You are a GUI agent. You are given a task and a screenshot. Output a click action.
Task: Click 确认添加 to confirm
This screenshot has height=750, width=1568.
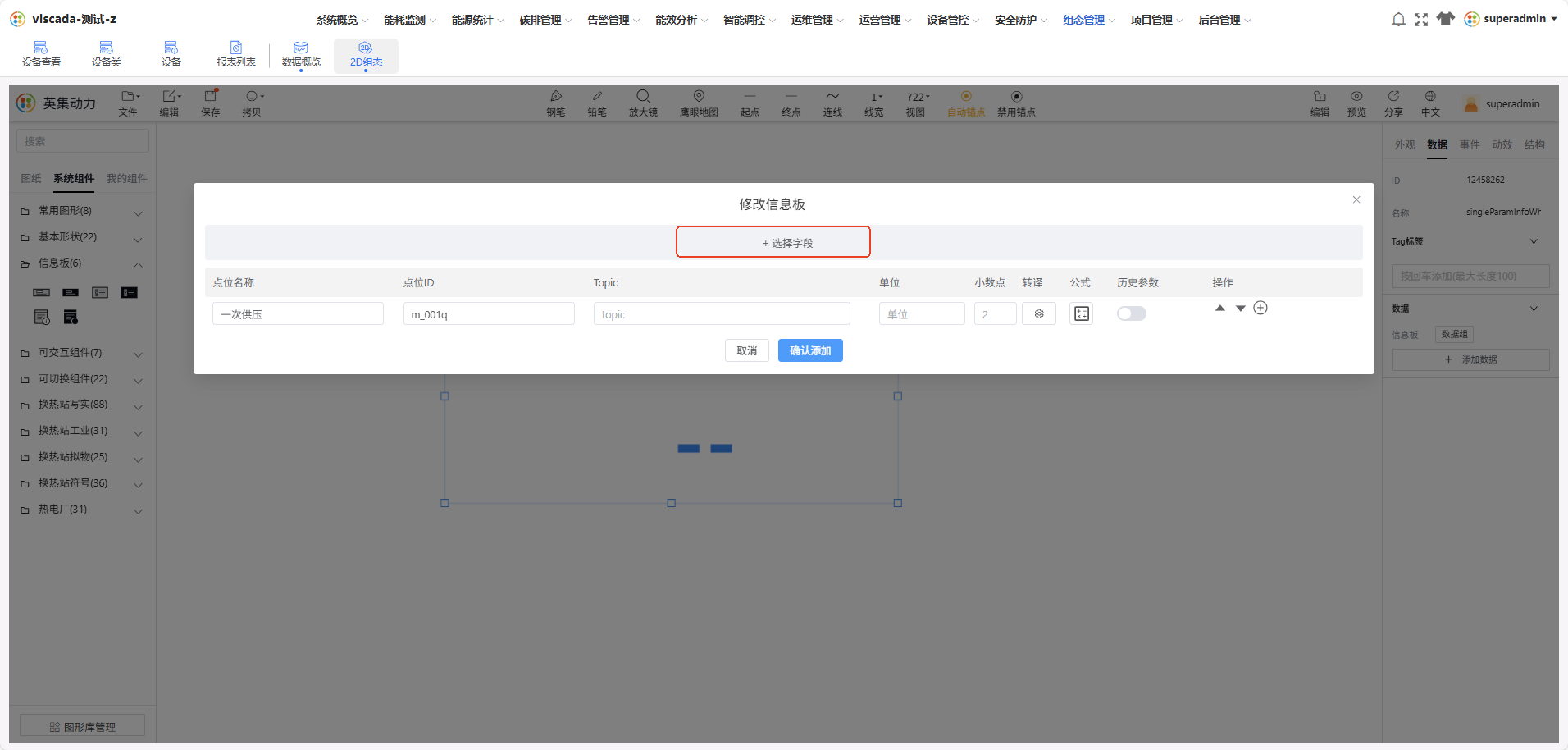pos(810,350)
